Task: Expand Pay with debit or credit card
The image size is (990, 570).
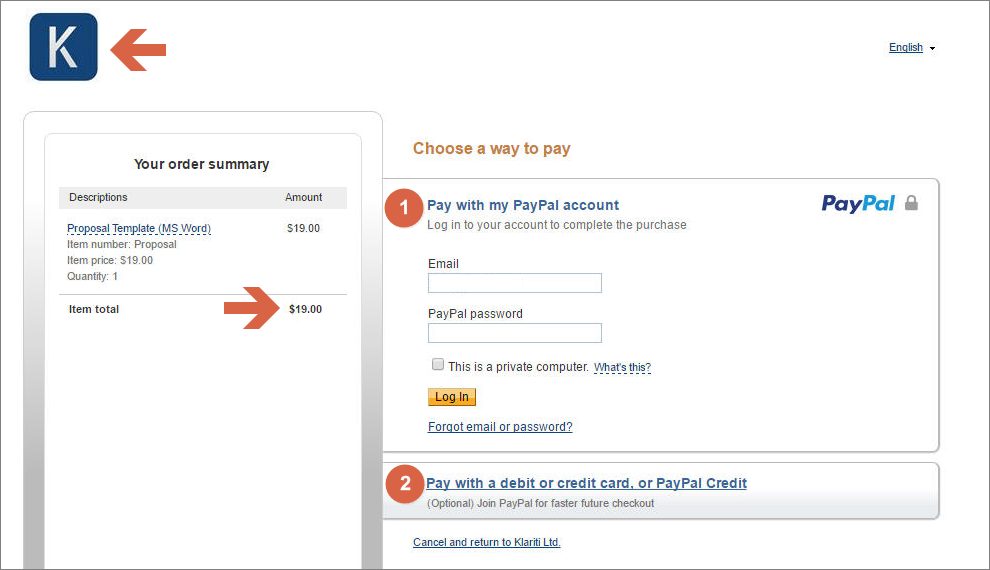Action: pos(587,483)
